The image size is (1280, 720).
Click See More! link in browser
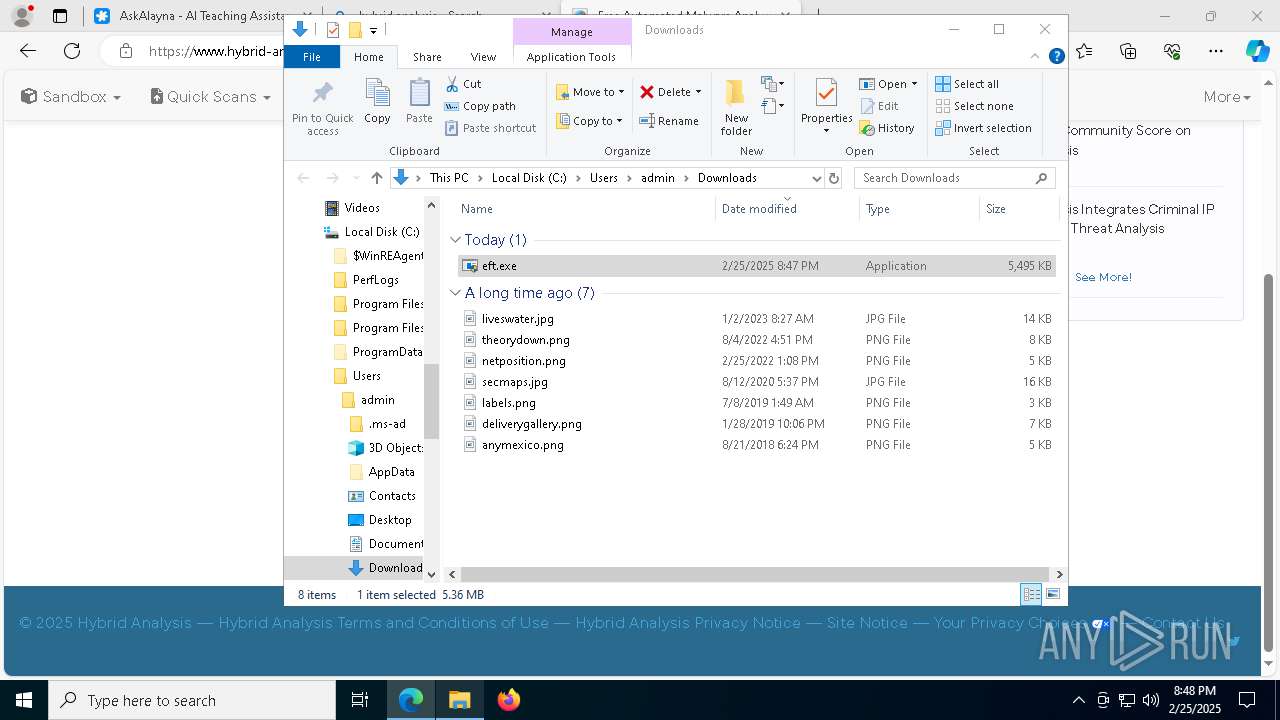[1103, 277]
